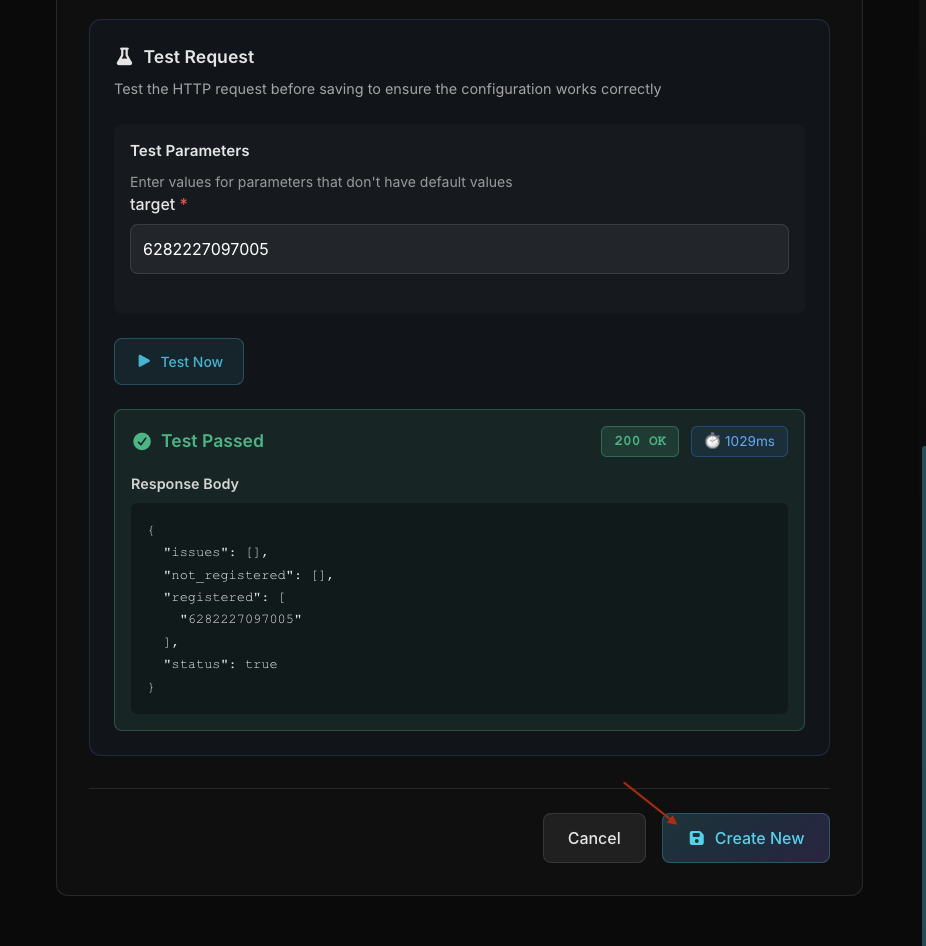Click the floppy disk save icon

pyautogui.click(x=697, y=838)
